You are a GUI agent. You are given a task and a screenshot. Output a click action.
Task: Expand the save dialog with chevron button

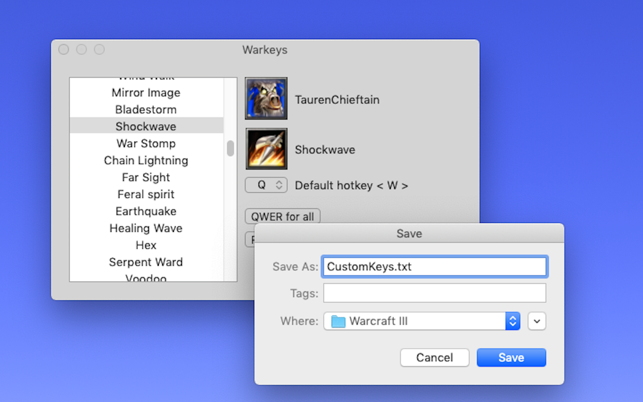click(x=538, y=321)
